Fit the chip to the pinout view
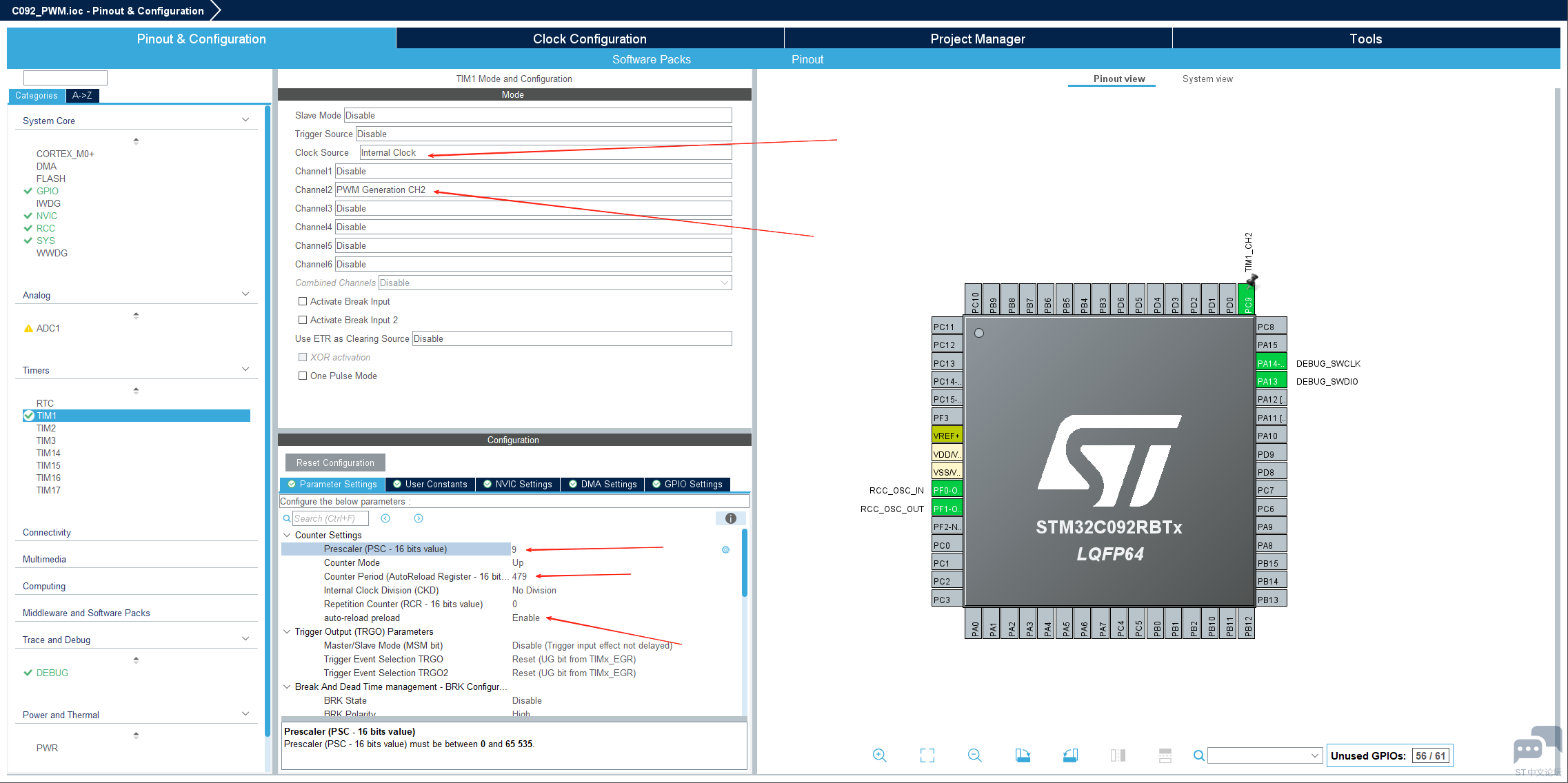 coord(927,755)
